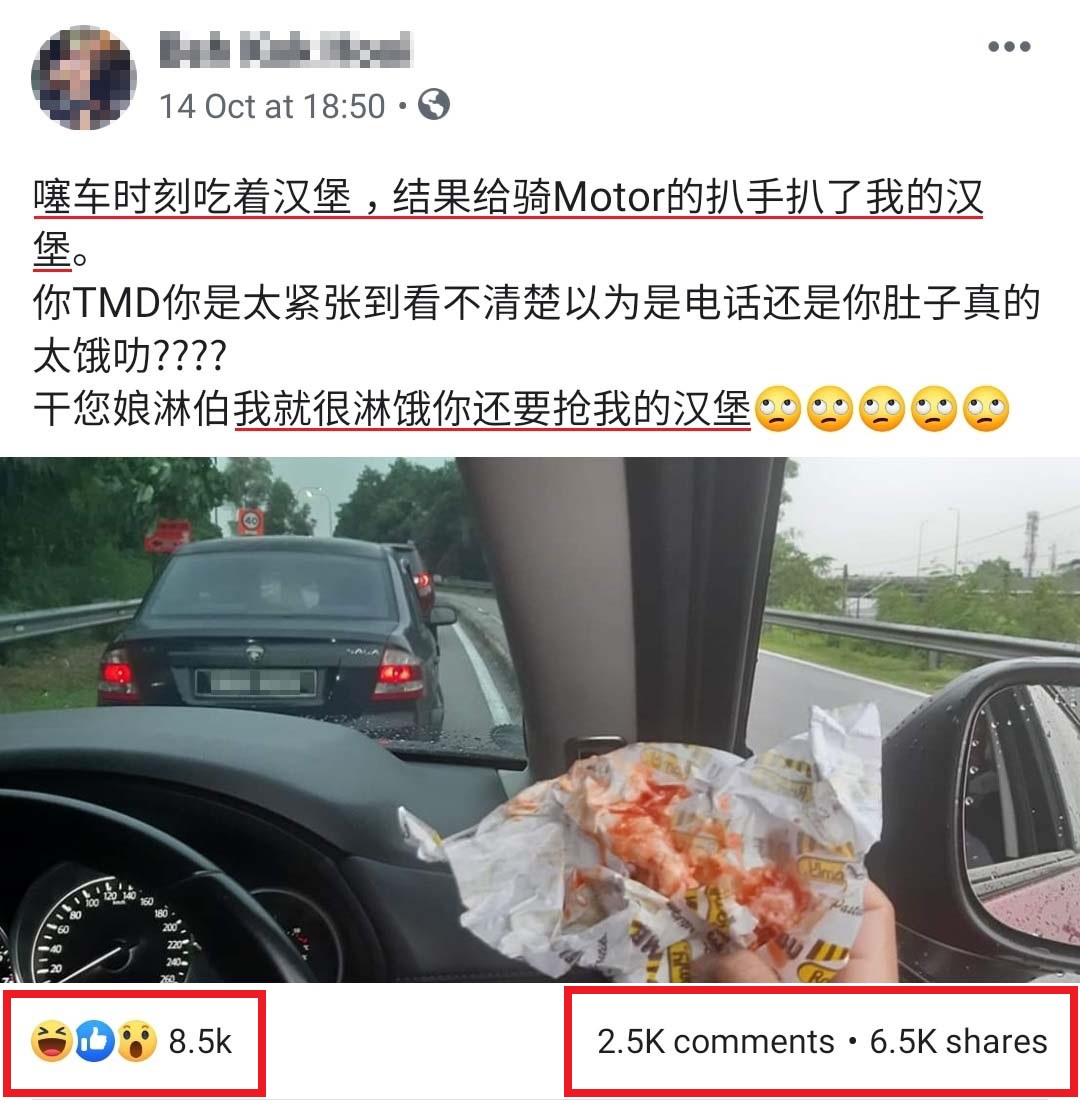Click the last eye-roll emoji in post

pos(986,409)
